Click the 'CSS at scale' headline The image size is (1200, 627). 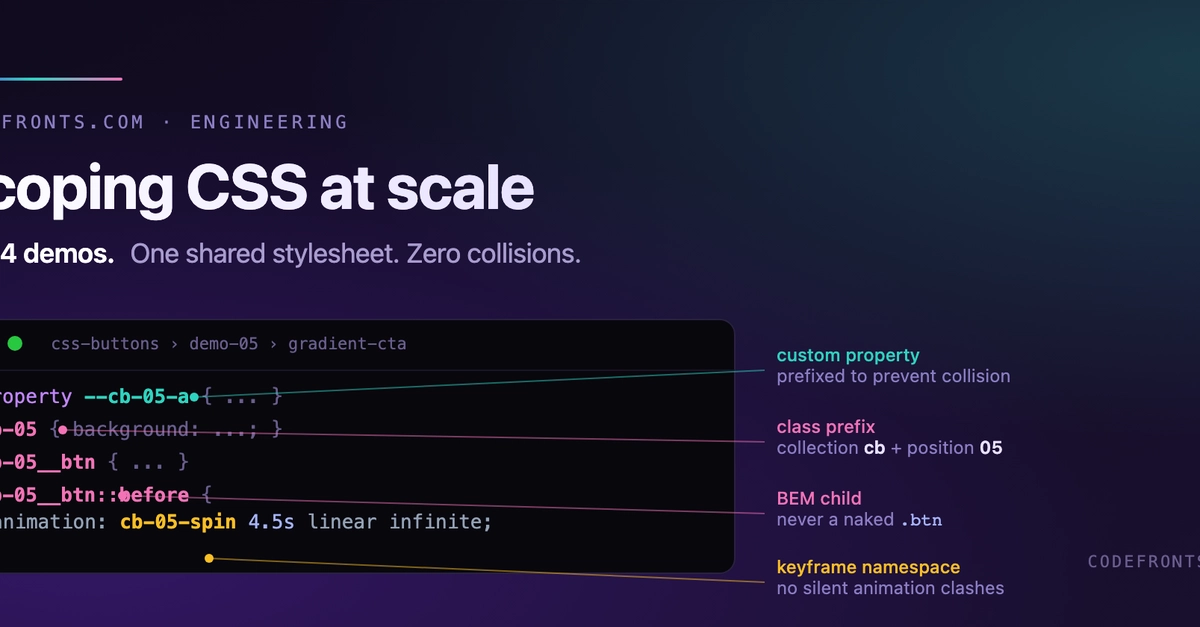[x=359, y=188]
